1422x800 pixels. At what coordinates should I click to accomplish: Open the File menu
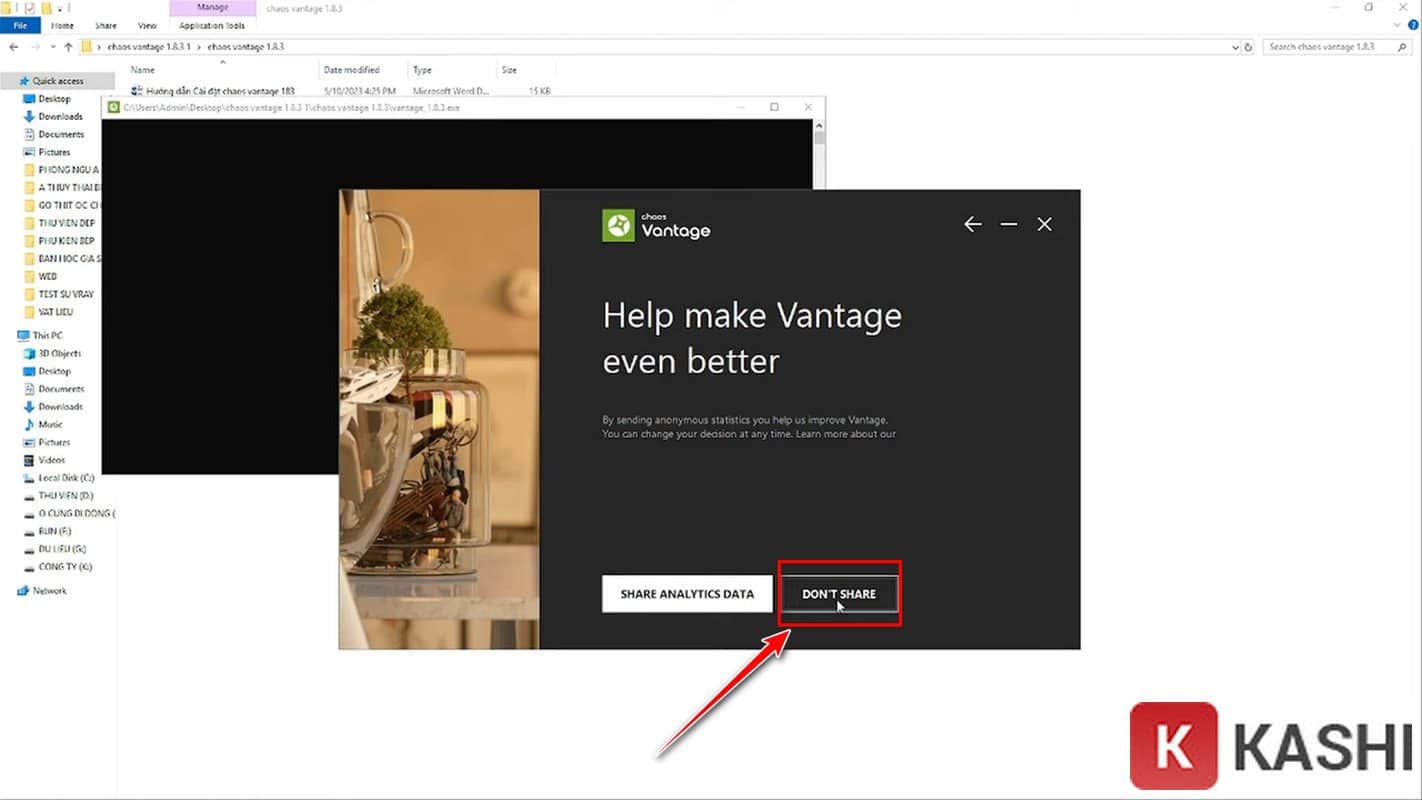tap(20, 26)
